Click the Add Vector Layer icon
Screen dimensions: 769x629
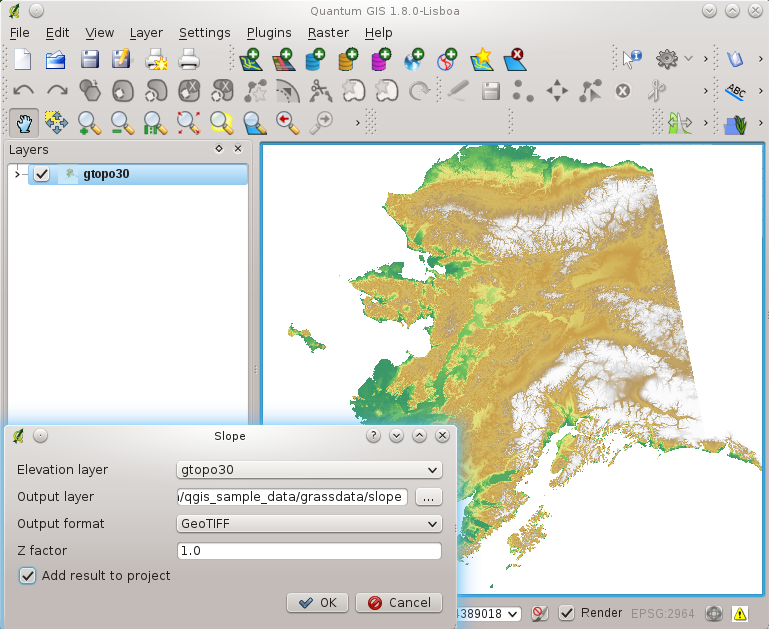tap(251, 59)
